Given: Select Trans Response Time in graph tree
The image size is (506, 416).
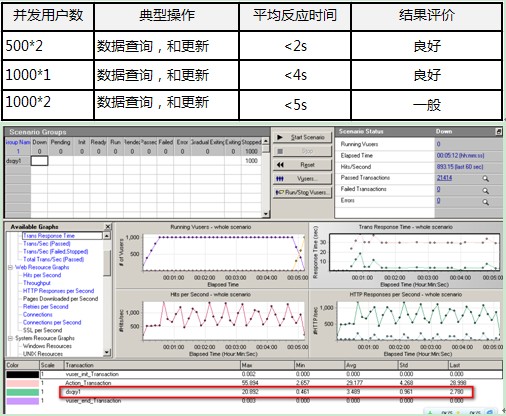Looking at the screenshot, I should click(49, 236).
